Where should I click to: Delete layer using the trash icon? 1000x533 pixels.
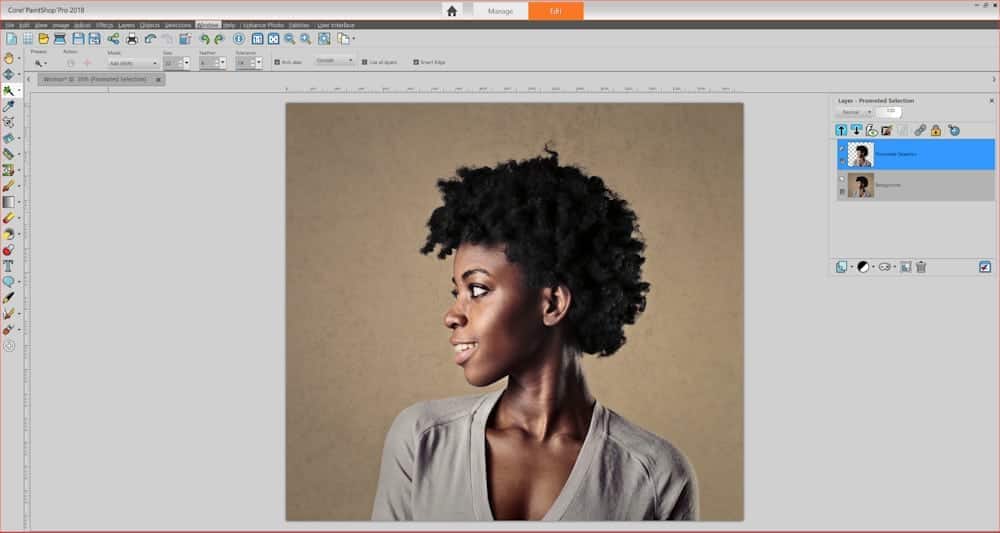point(921,267)
